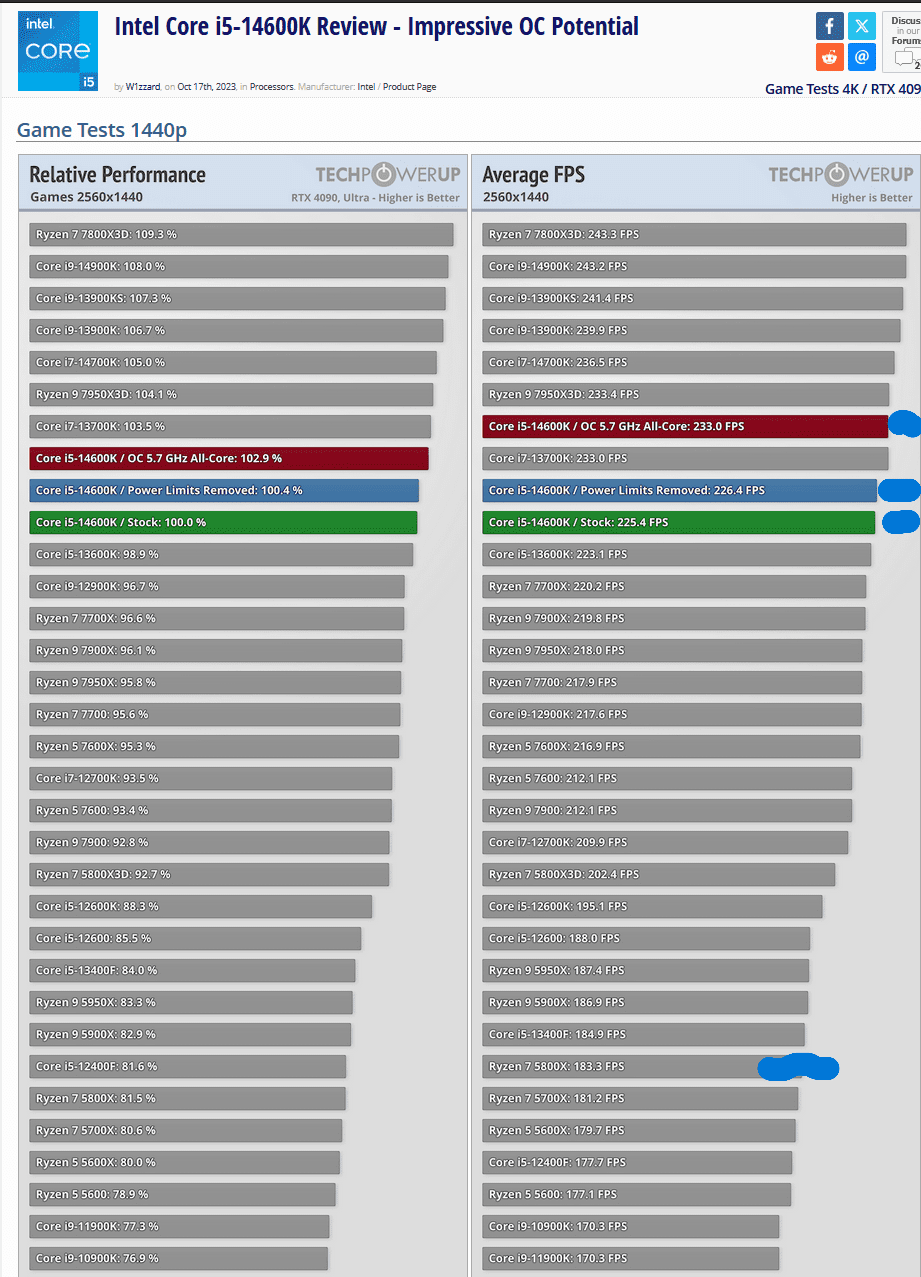Share the review on Facebook
This screenshot has width=921, height=1277.
[829, 26]
